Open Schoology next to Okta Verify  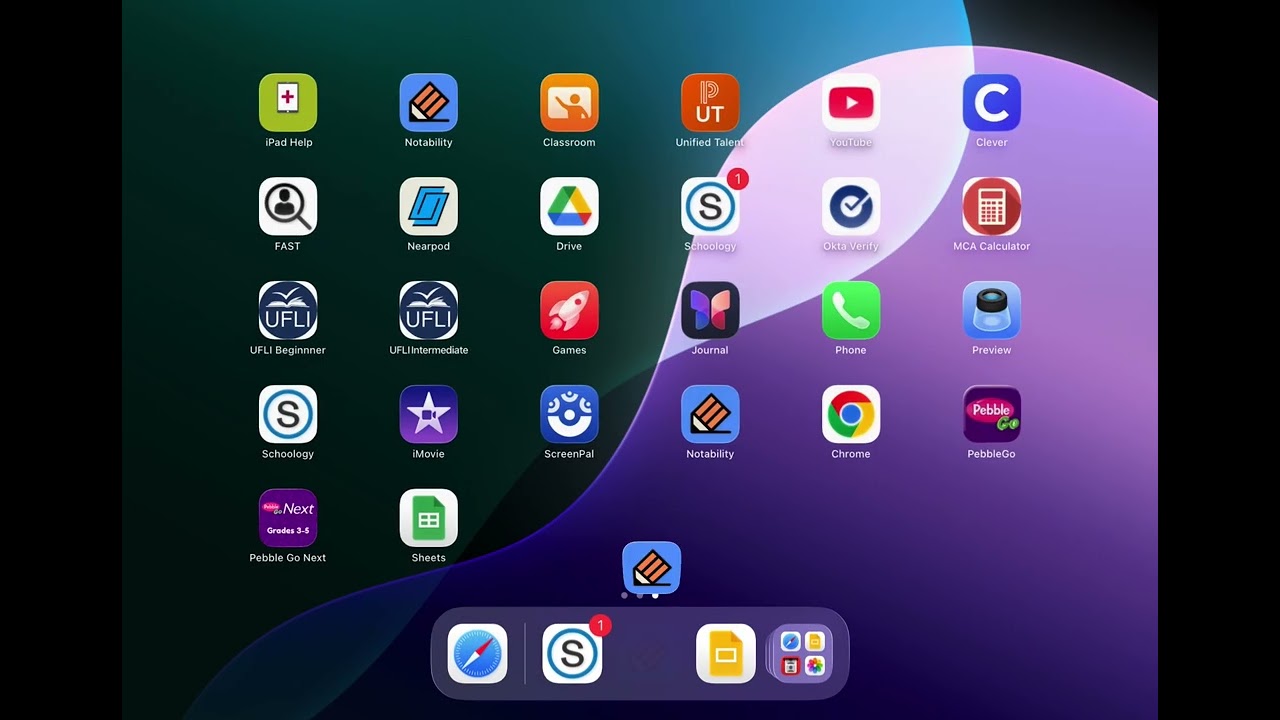click(710, 207)
